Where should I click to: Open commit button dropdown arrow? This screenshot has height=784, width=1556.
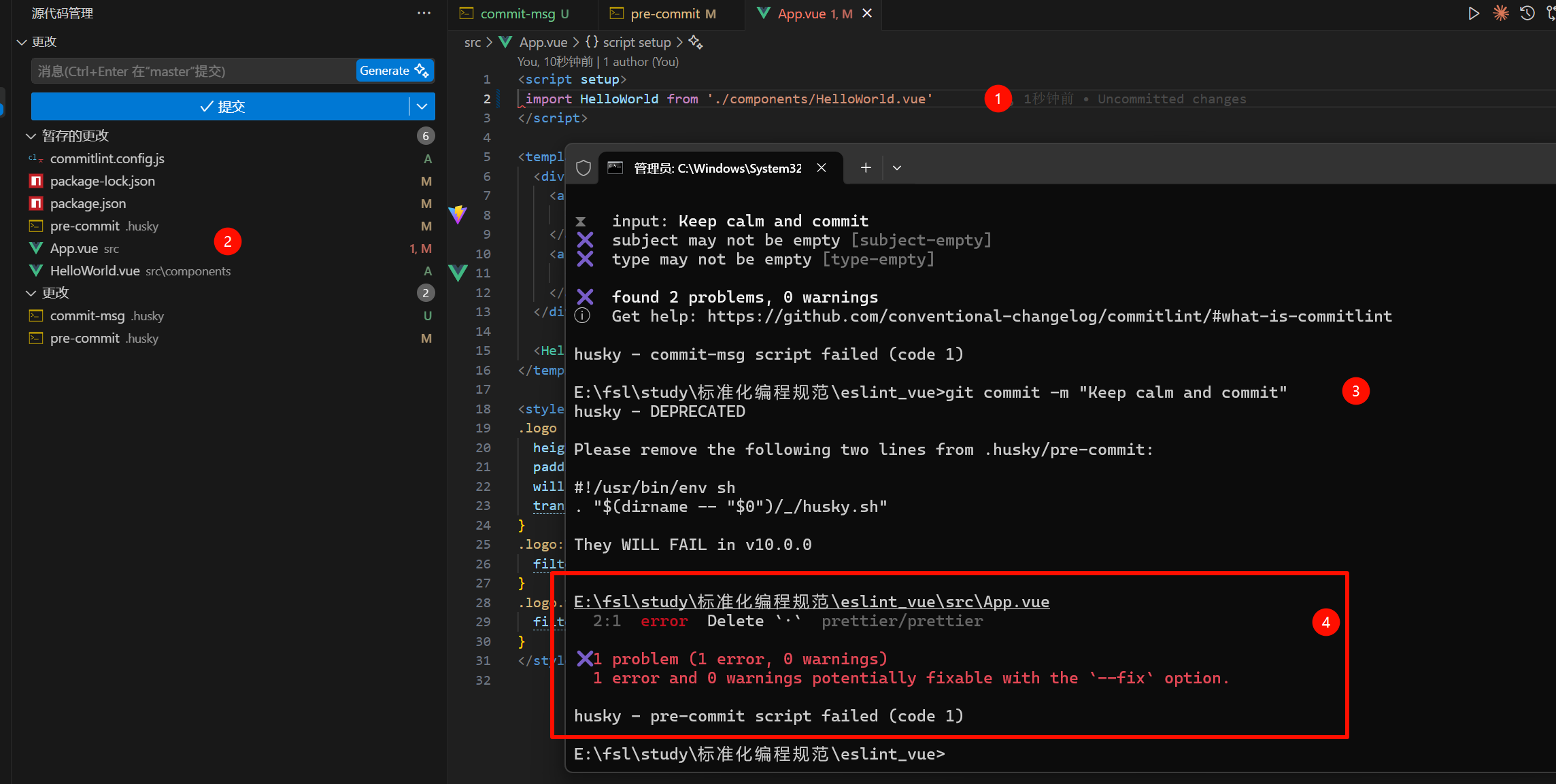click(422, 107)
